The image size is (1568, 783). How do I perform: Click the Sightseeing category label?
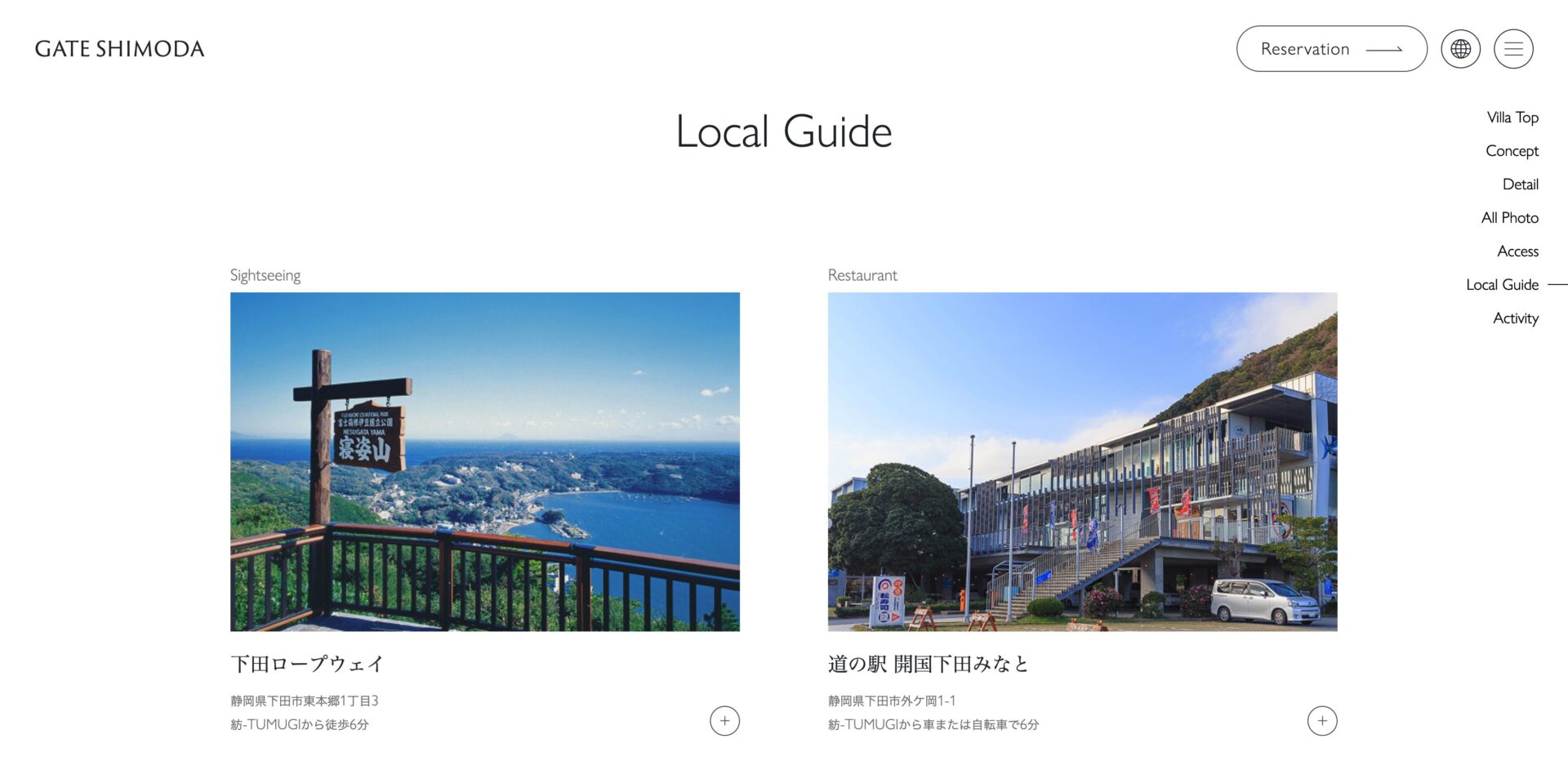(265, 275)
